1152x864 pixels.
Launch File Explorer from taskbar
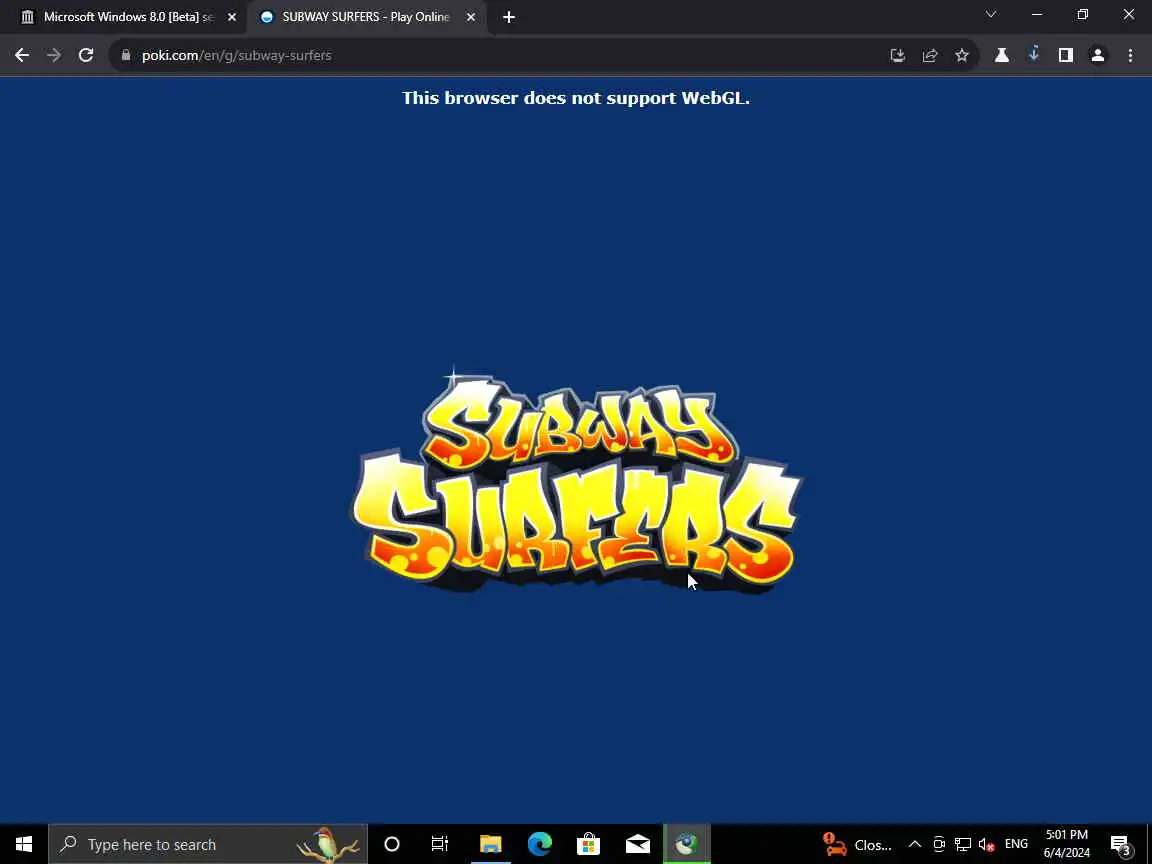(490, 844)
